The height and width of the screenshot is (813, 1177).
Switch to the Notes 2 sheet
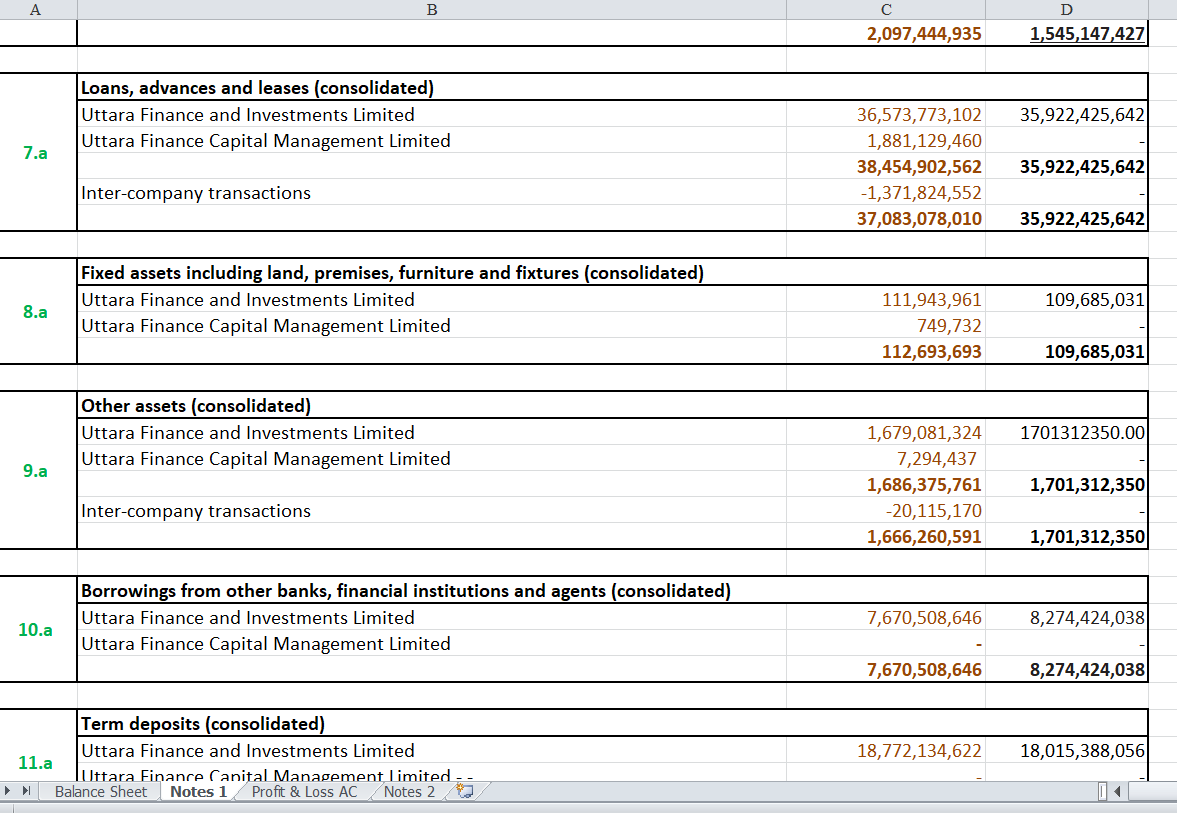point(408,791)
